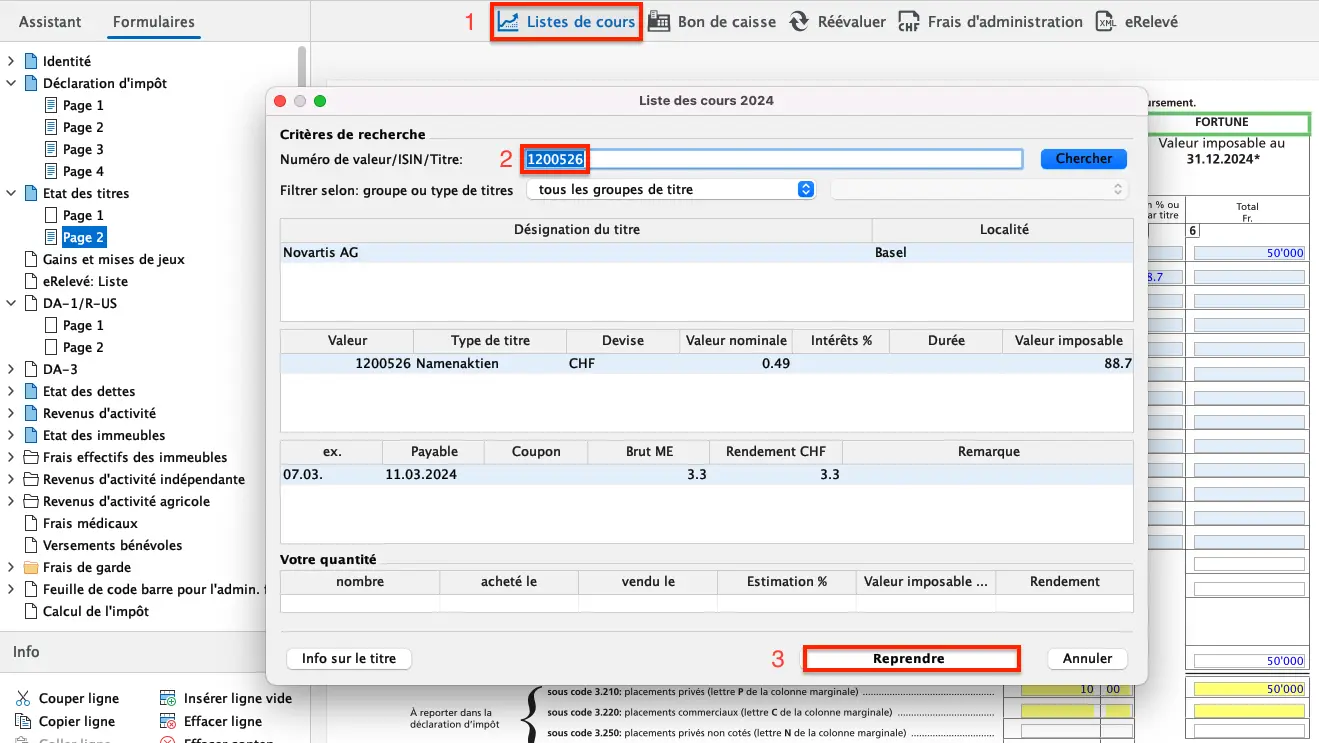Viewport: 1319px width, 743px height.
Task: Open eRelevé using the XML icon
Action: click(1106, 20)
